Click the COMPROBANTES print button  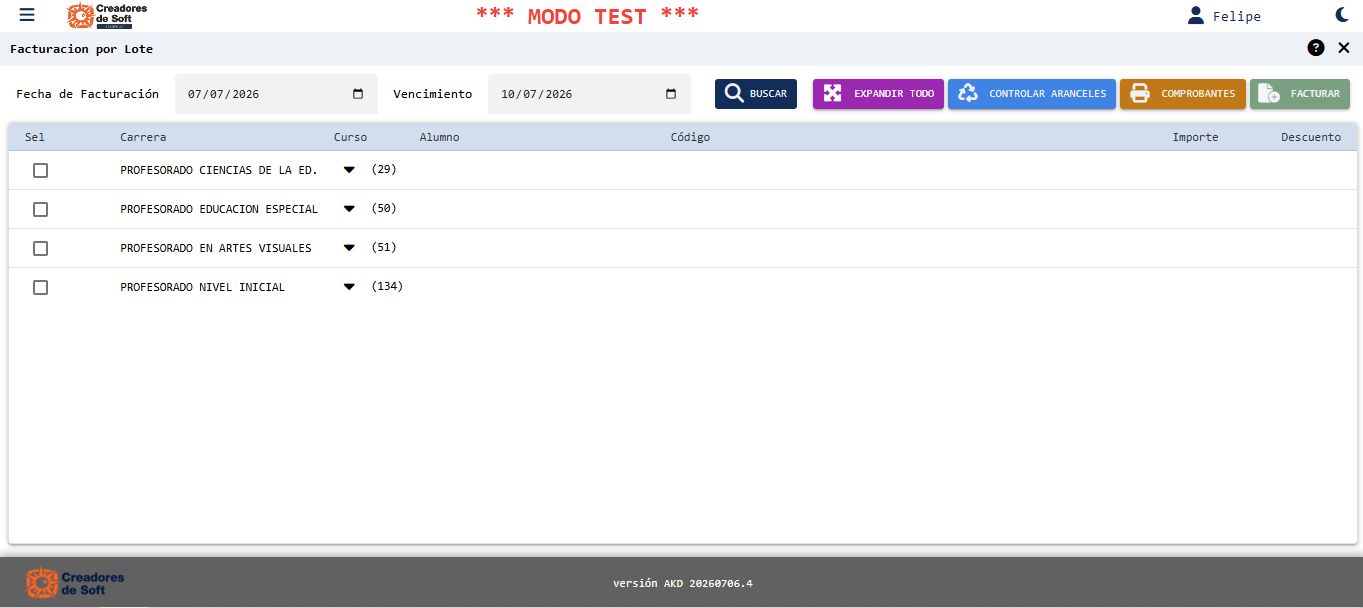pyautogui.click(x=1183, y=94)
